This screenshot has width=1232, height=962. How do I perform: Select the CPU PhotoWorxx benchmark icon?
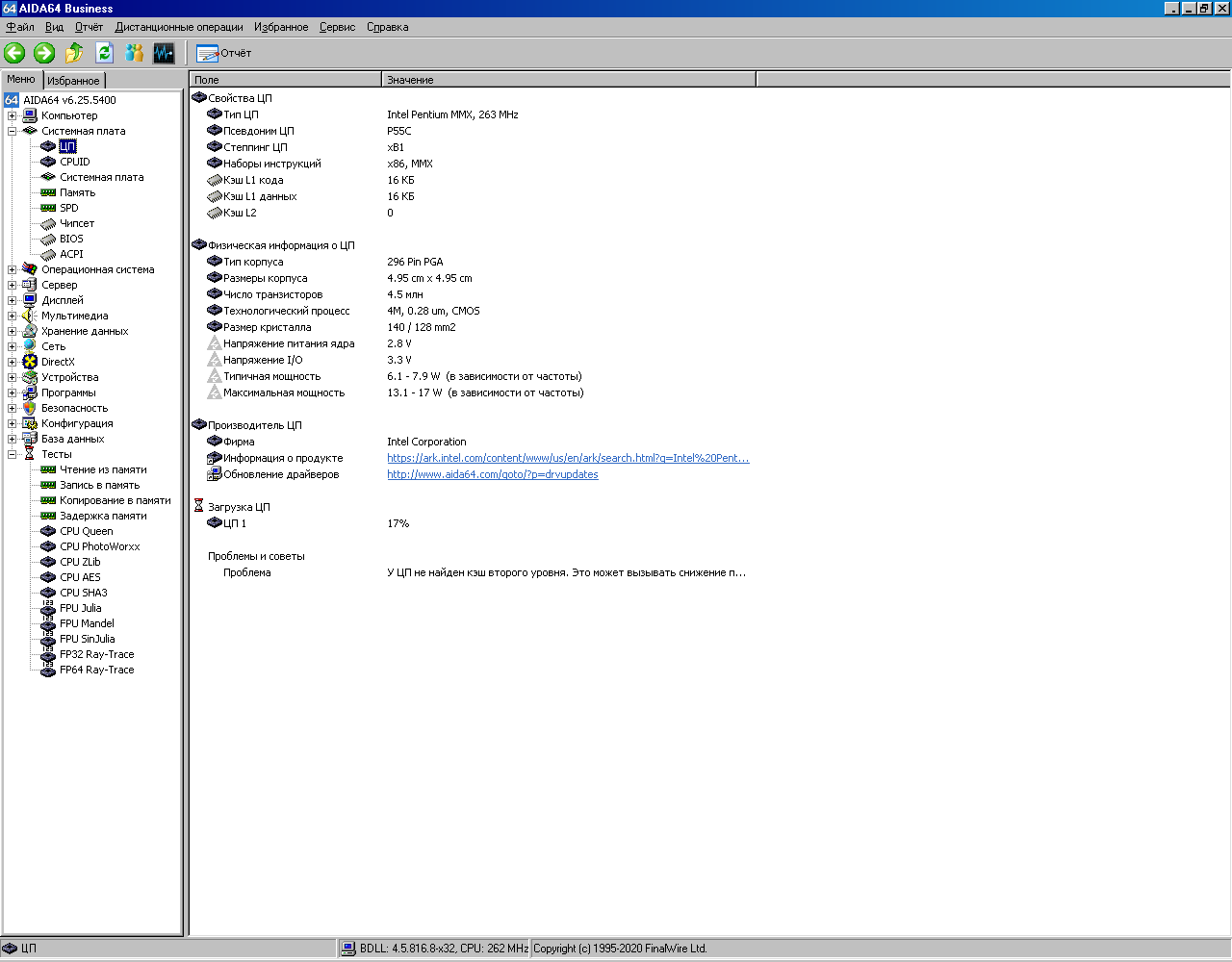tap(48, 546)
